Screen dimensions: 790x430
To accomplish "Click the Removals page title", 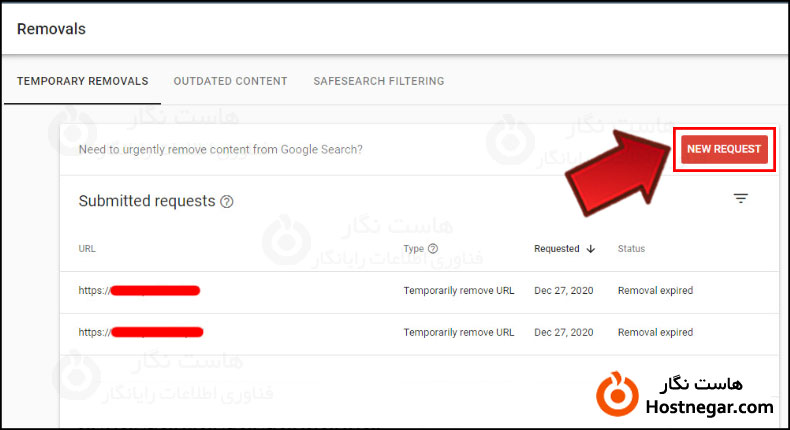I will 51,29.
